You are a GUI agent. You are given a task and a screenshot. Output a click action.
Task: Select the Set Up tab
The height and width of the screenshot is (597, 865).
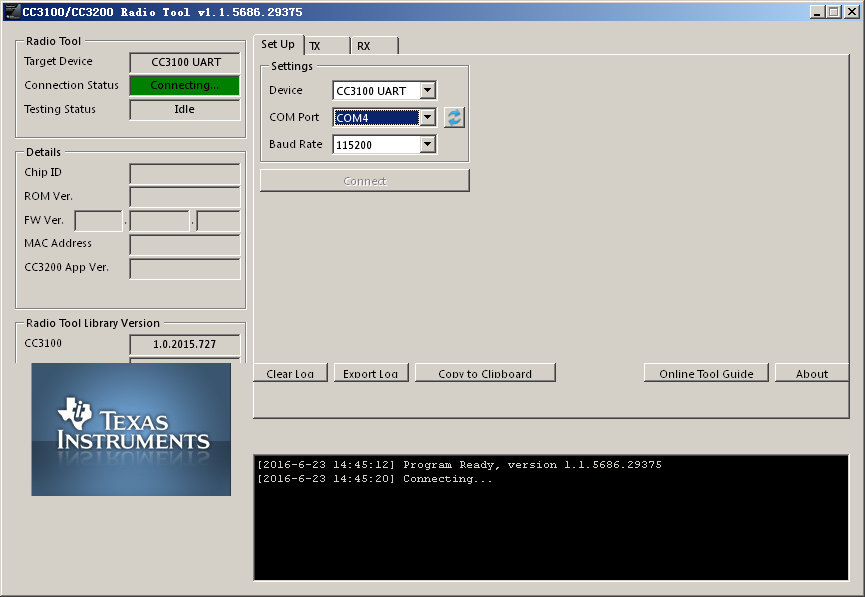pos(278,44)
